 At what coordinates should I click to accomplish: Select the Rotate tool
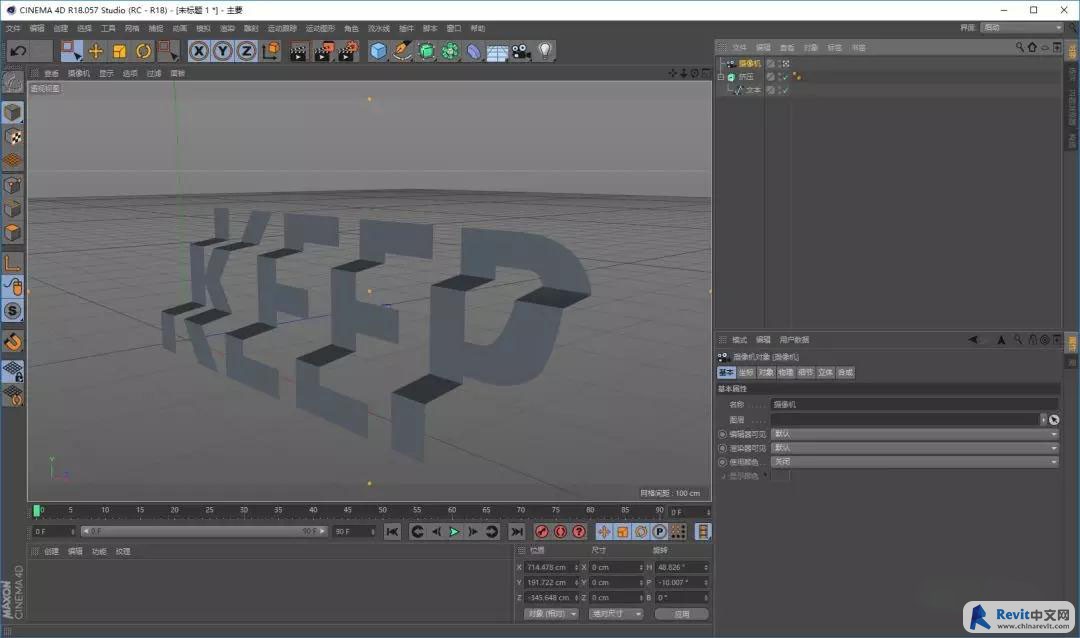coord(143,51)
